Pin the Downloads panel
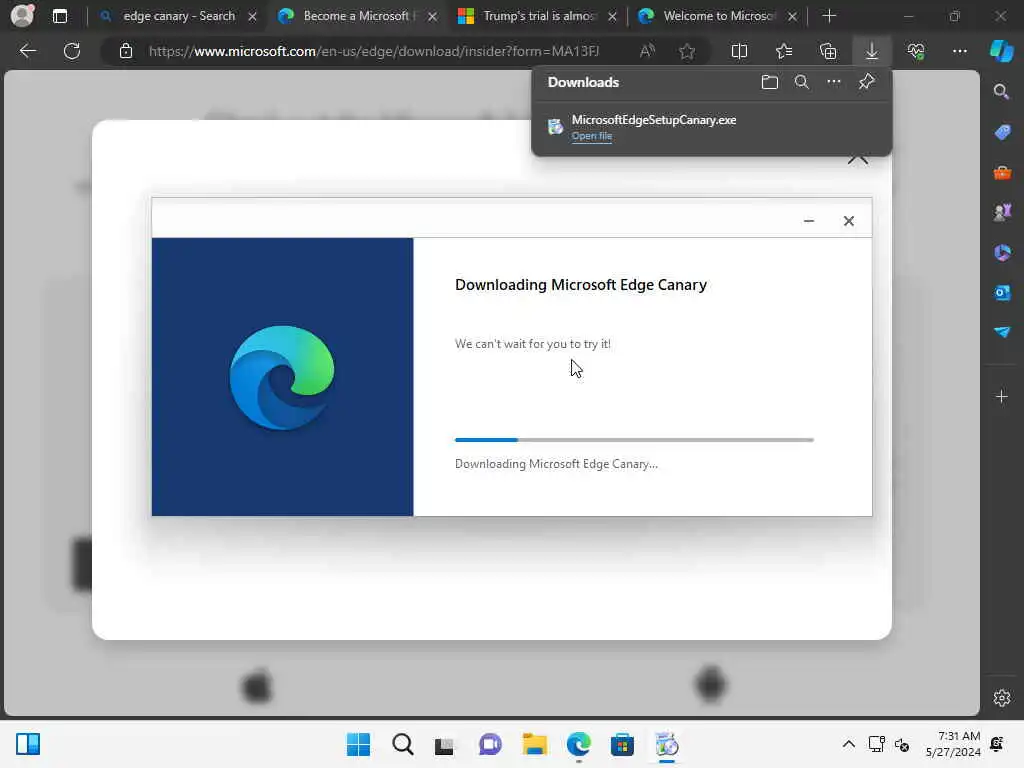The height and width of the screenshot is (768, 1024). [867, 82]
